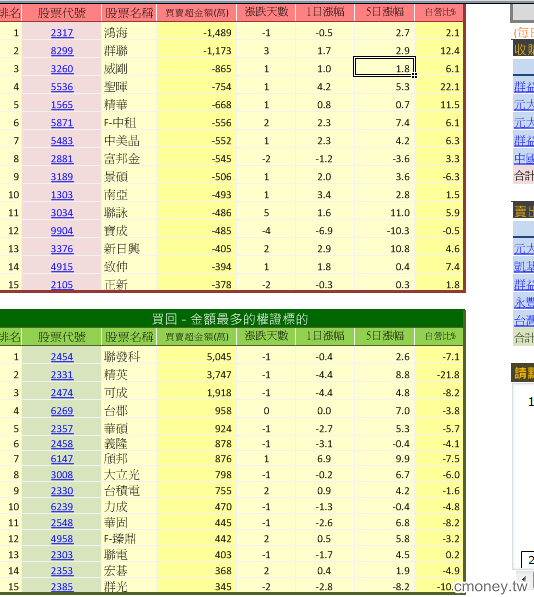The width and height of the screenshot is (534, 597).
Task: Open stock code link 2454
Action: [x=62, y=357]
